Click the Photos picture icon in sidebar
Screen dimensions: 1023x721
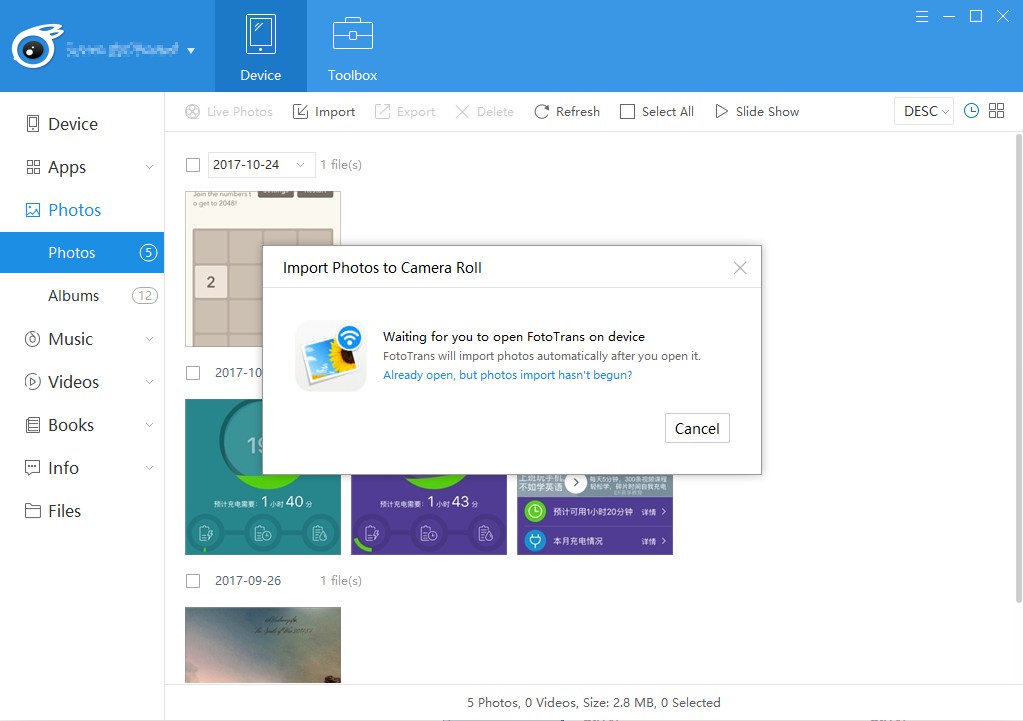tap(33, 210)
